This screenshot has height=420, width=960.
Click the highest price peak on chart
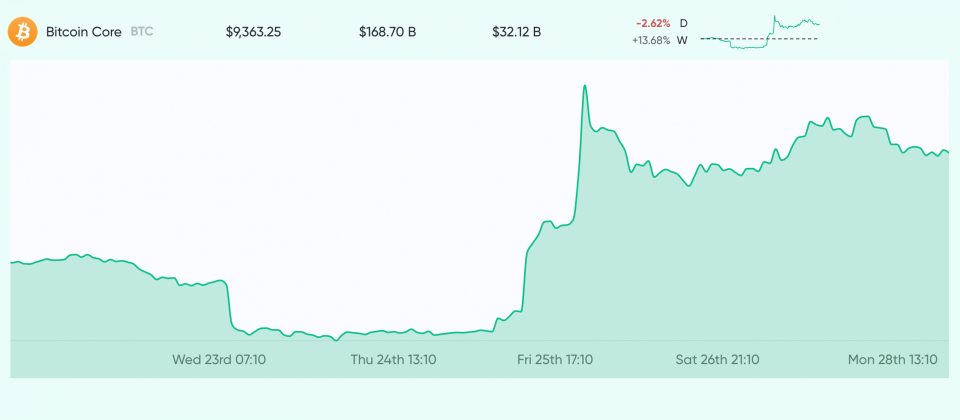click(584, 87)
